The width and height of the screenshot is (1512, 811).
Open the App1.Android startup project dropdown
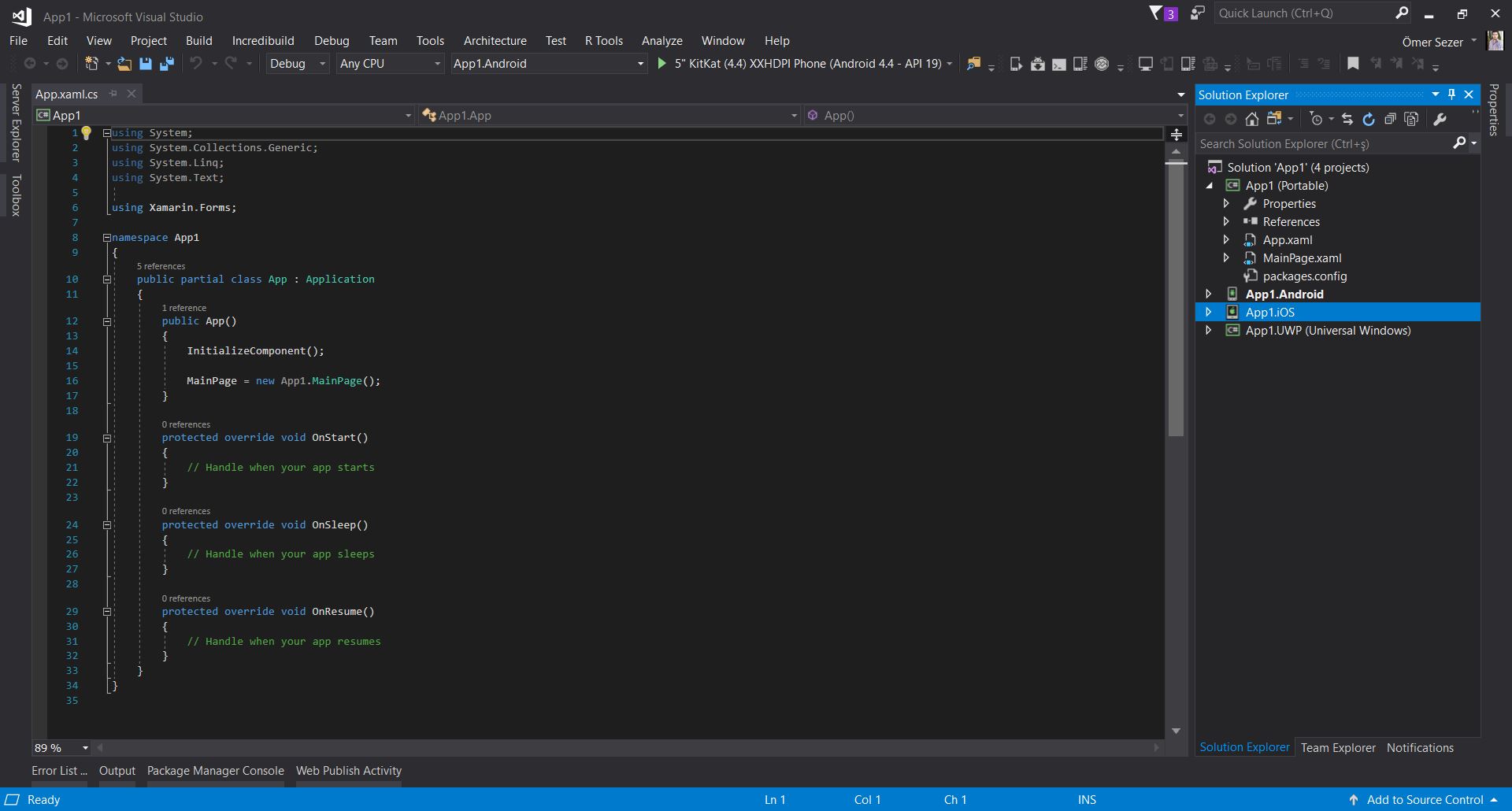[549, 64]
